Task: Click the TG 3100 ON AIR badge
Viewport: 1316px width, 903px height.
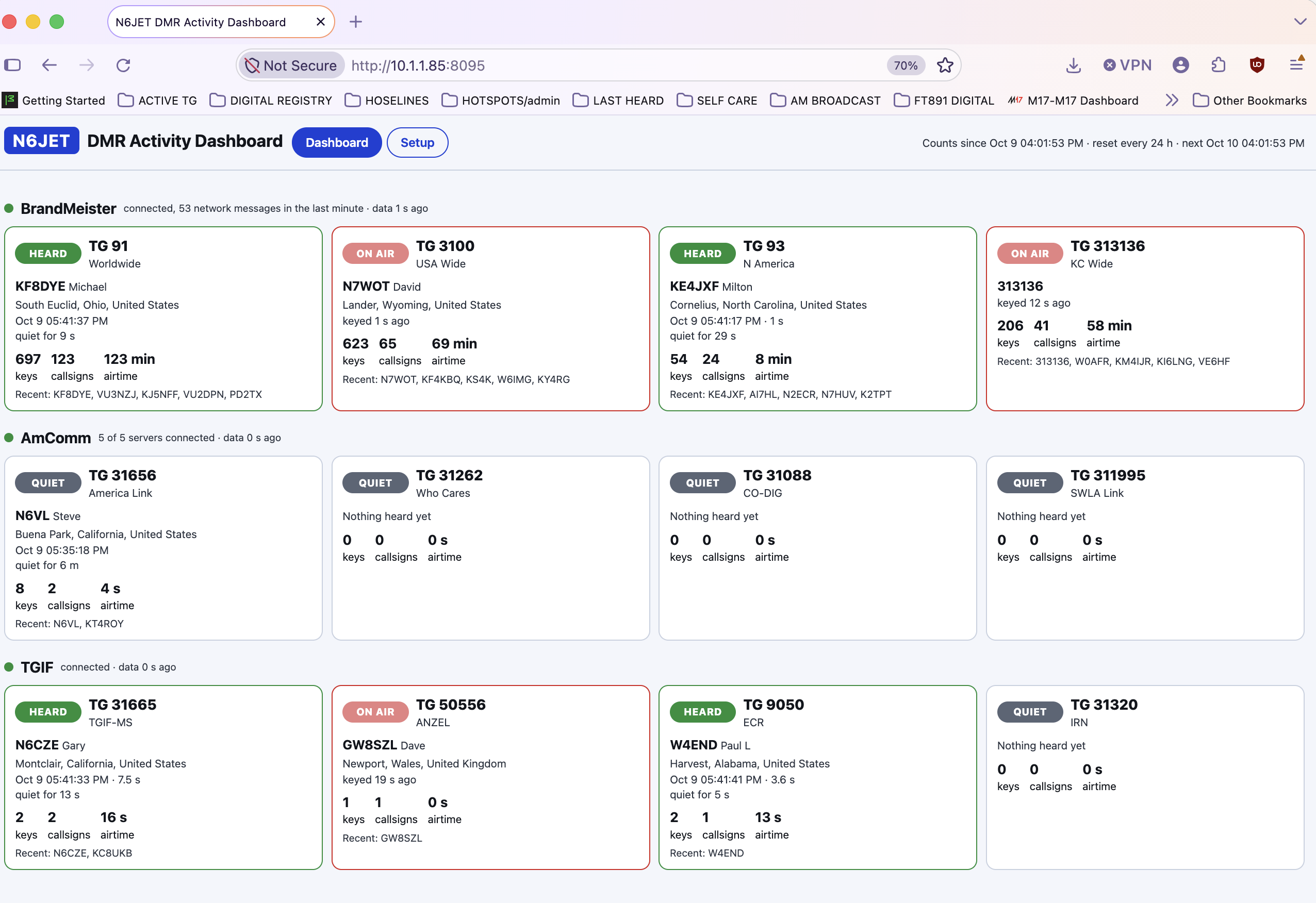Action: [375, 254]
